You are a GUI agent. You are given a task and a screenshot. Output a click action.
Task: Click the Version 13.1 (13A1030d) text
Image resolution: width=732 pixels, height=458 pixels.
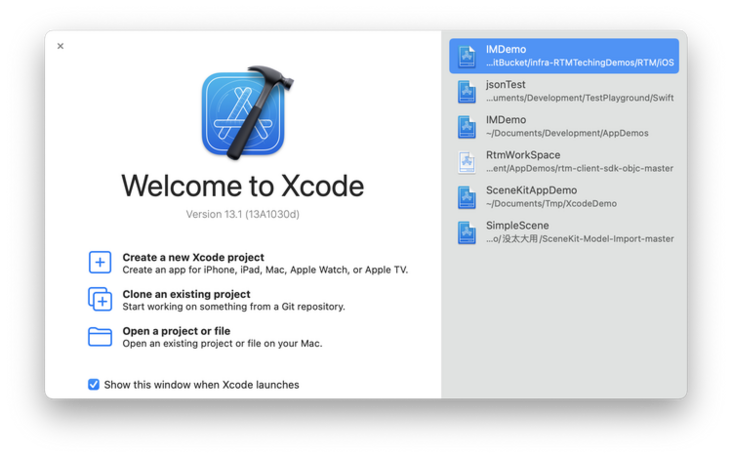click(x=243, y=214)
